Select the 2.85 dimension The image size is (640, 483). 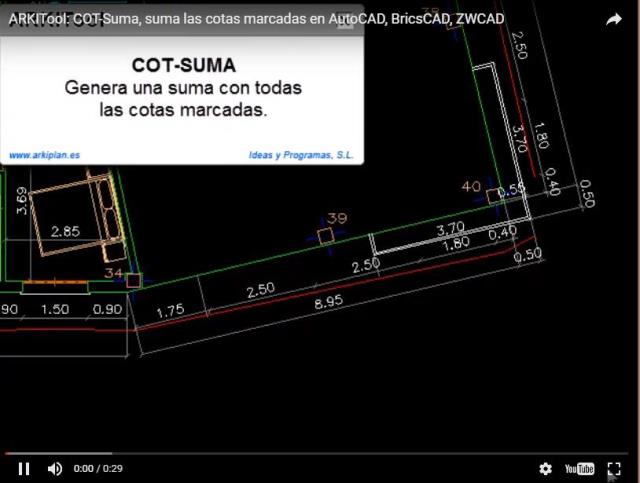tap(65, 231)
